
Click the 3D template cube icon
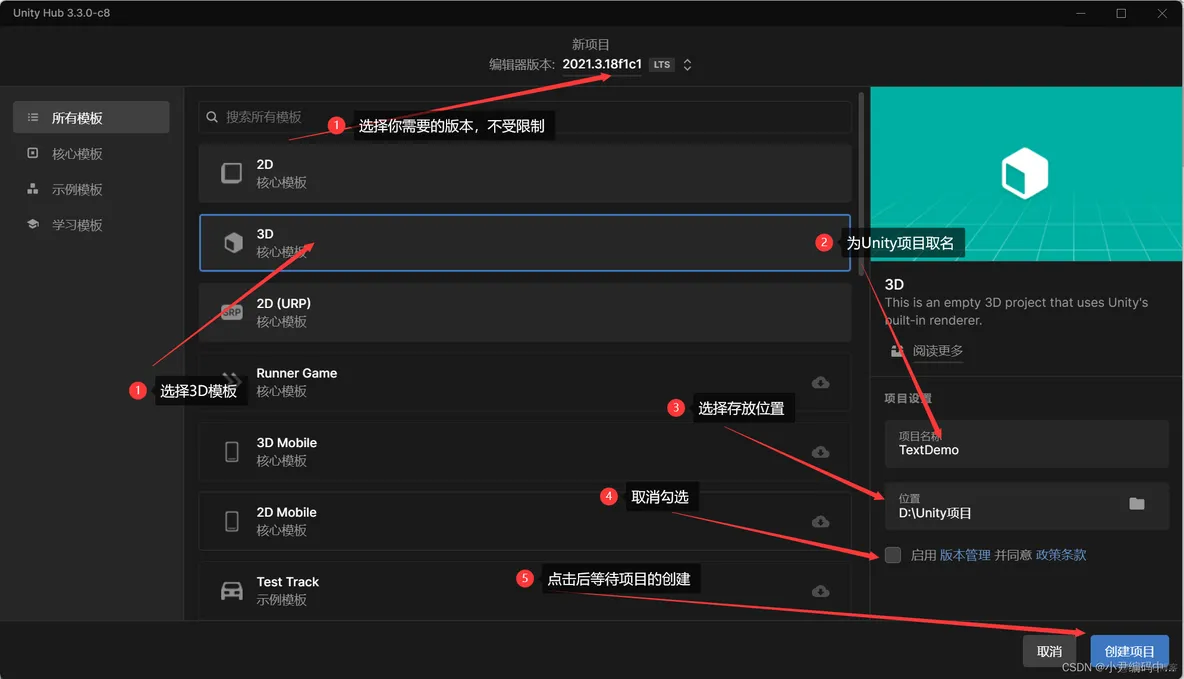coord(233,242)
